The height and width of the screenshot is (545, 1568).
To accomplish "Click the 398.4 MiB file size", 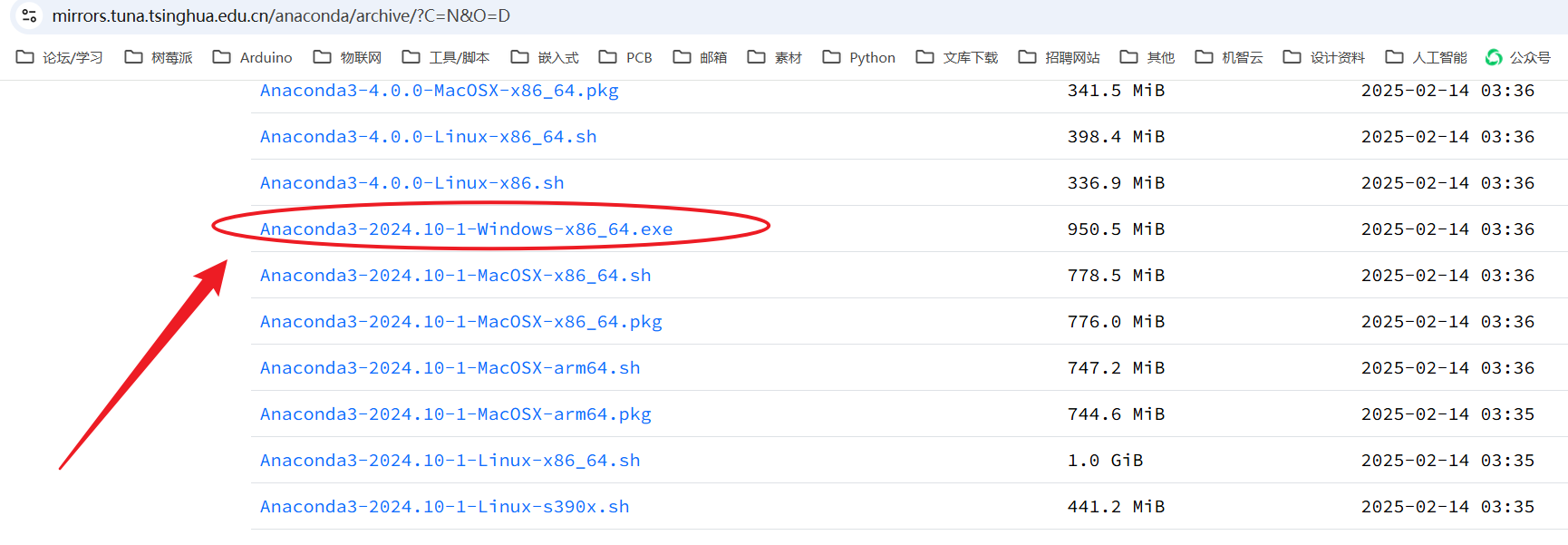I will (1117, 137).
